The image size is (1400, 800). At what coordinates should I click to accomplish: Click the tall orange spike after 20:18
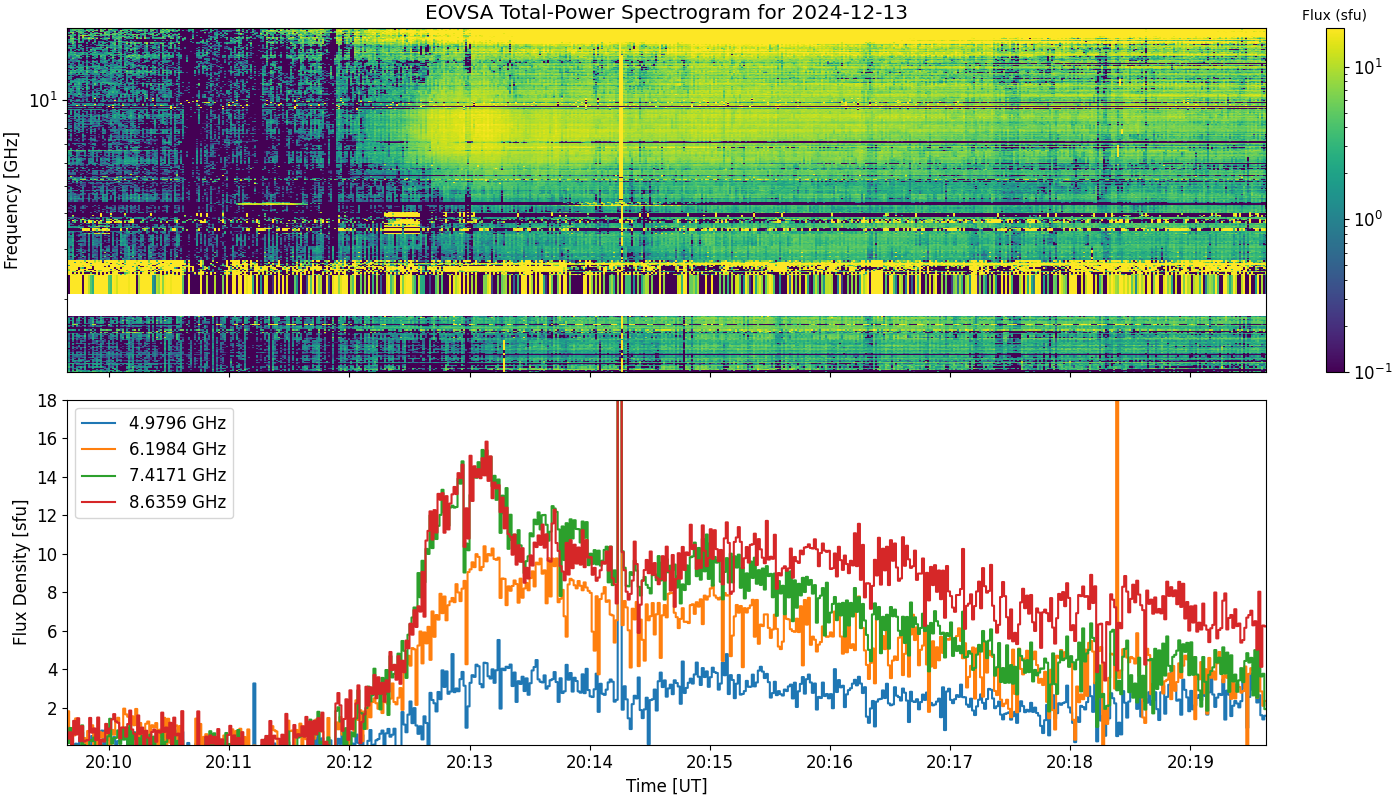[x=1116, y=500]
